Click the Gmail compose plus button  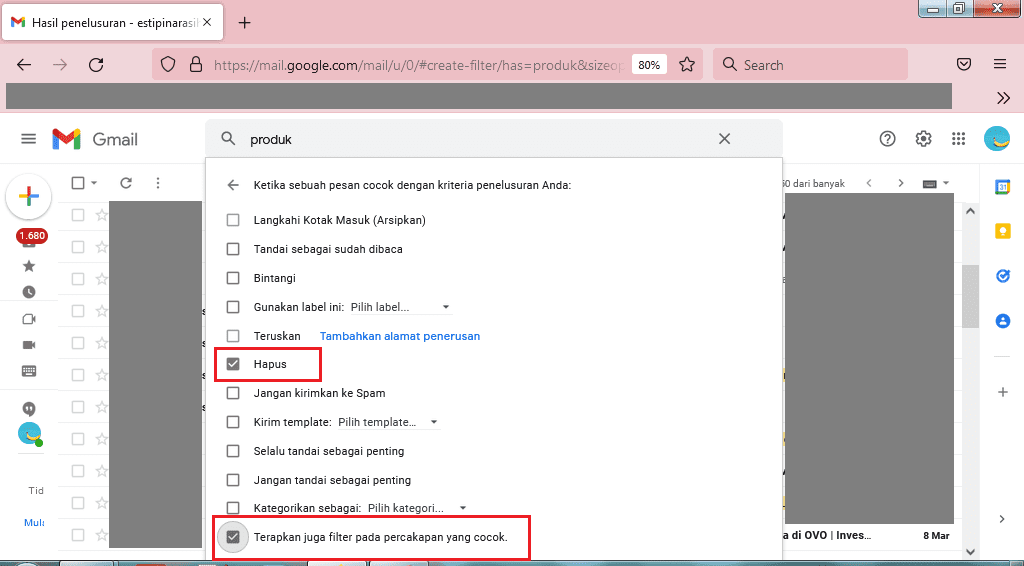[x=29, y=197]
